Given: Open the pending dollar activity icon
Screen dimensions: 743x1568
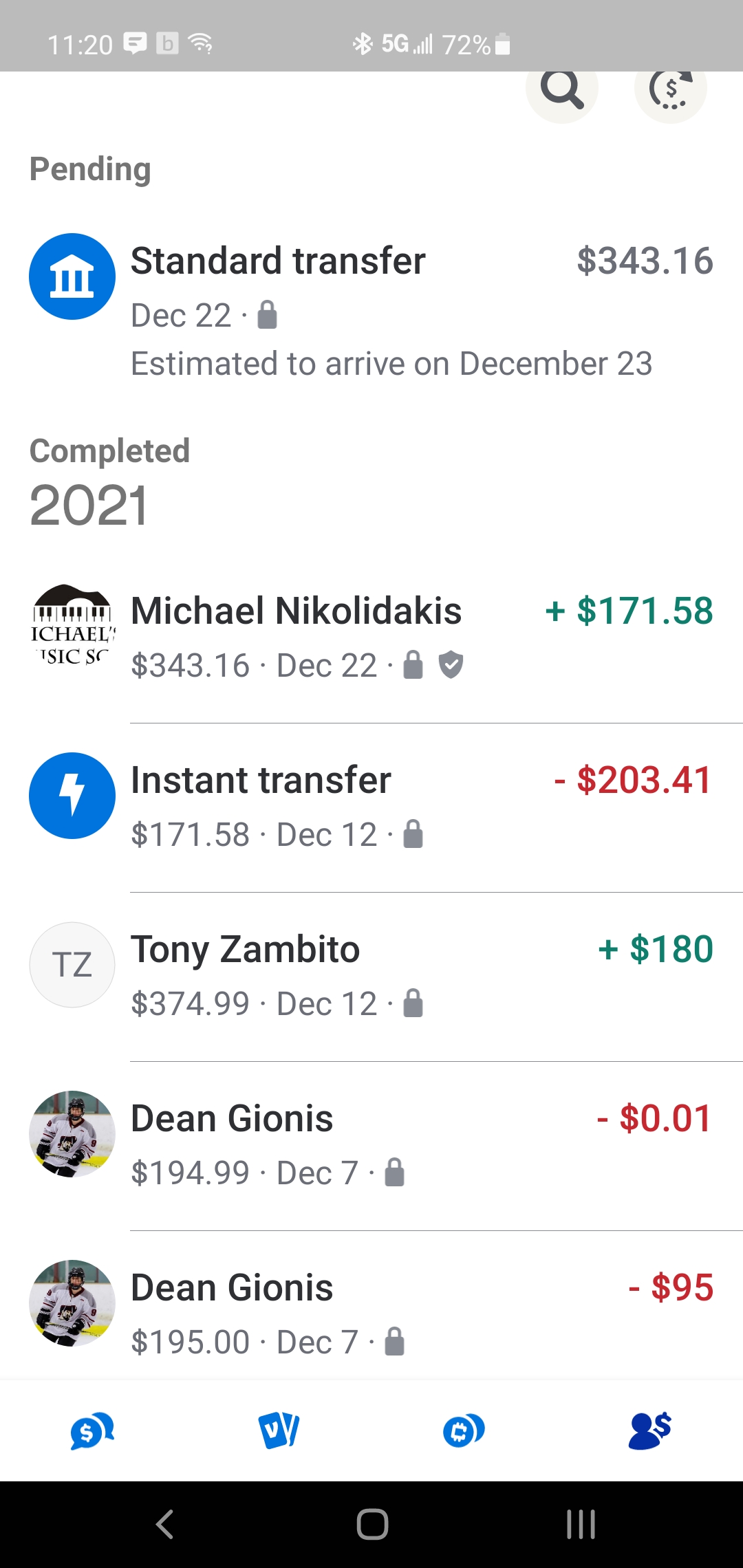Looking at the screenshot, I should (670, 89).
